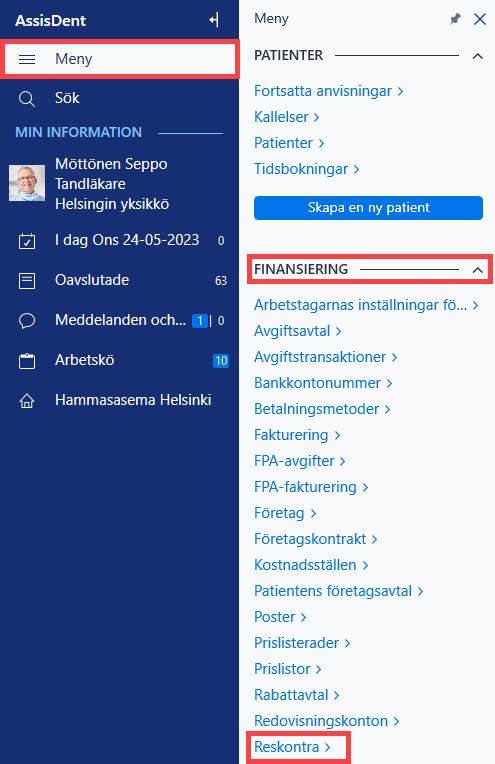Open Kallelser link
The width and height of the screenshot is (495, 764).
click(286, 117)
